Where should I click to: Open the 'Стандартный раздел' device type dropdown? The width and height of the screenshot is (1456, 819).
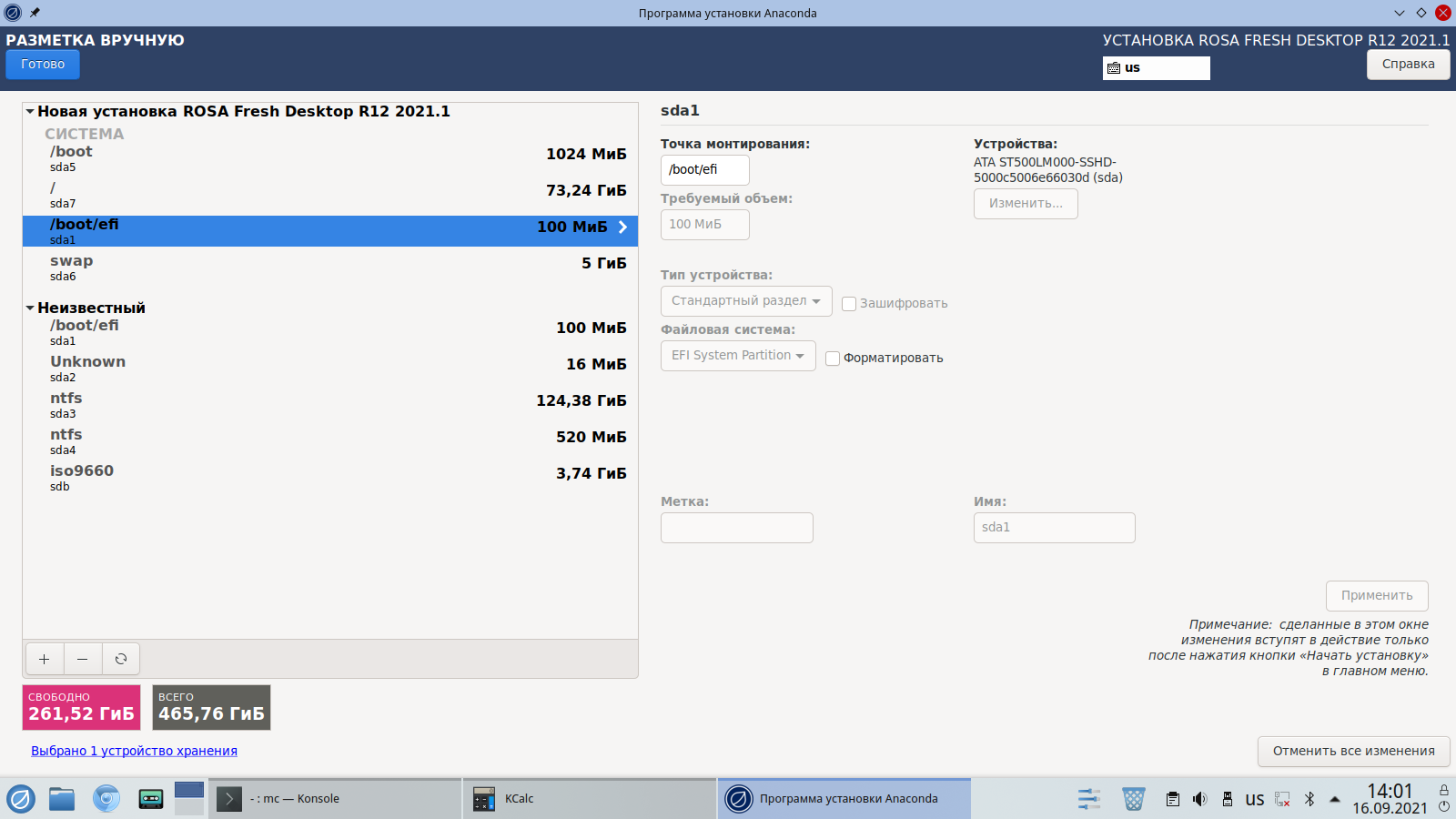pos(746,301)
